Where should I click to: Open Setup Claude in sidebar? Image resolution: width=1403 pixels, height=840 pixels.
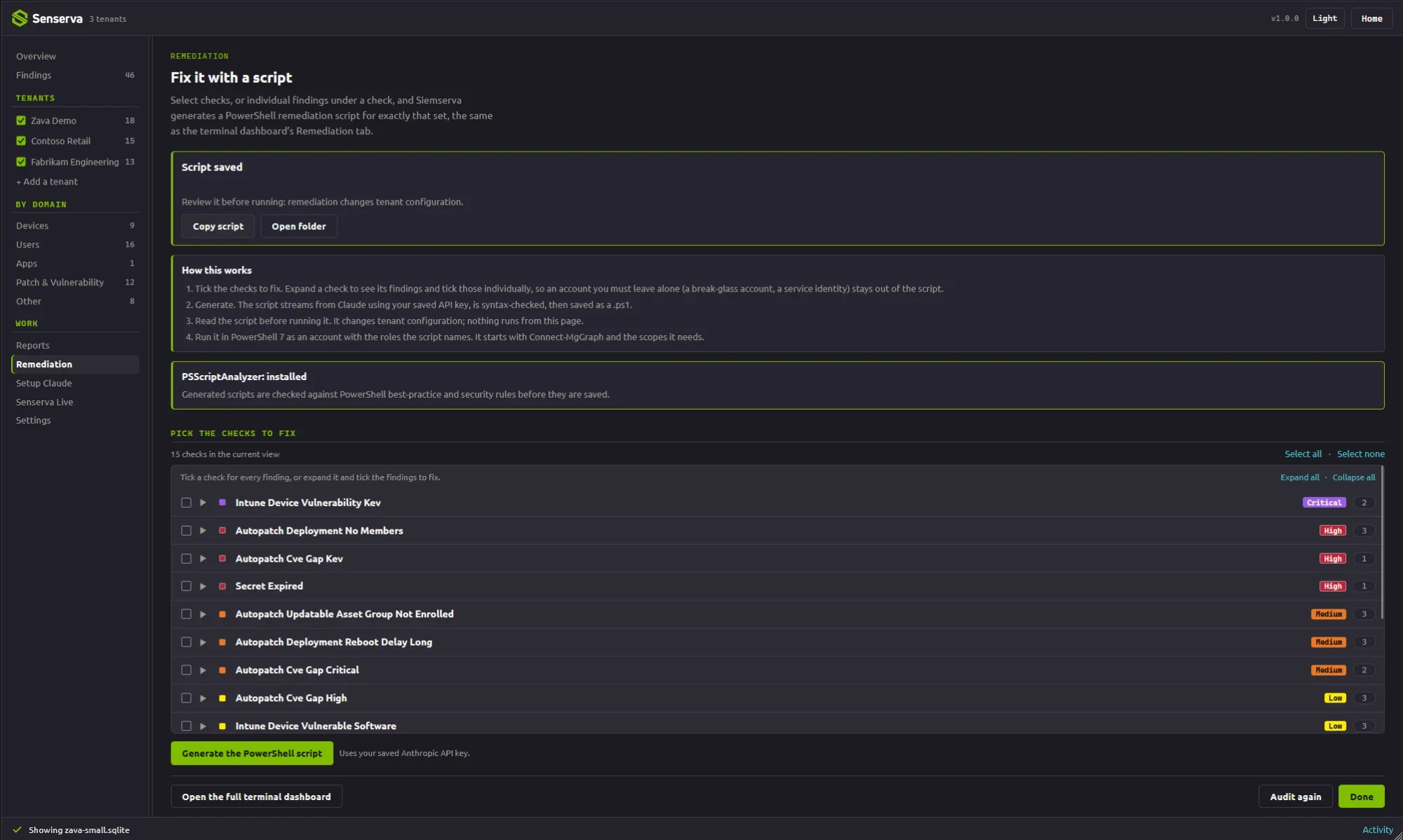point(75,384)
